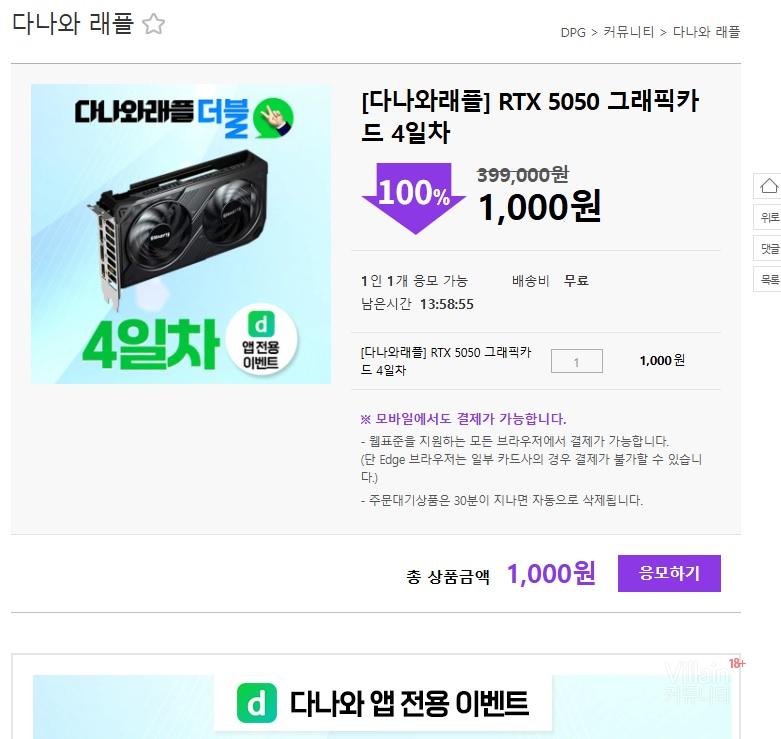Open the DPG breadcrumb link
Screen dimensions: 781x739
point(573,32)
